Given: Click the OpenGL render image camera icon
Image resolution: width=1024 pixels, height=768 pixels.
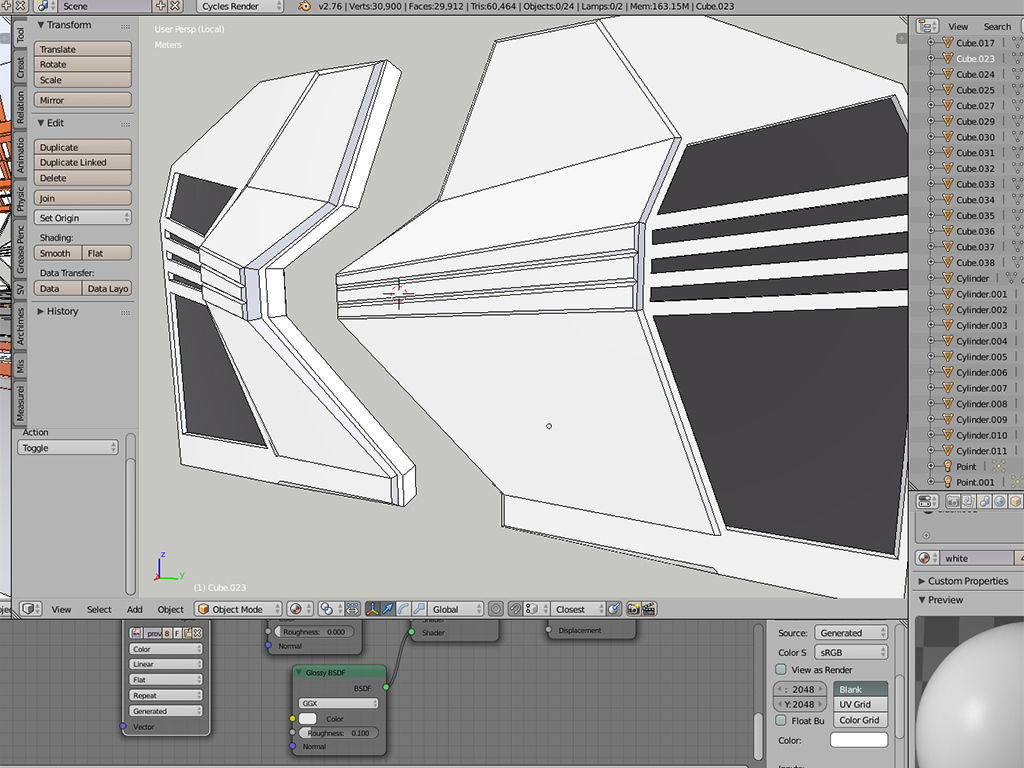Looking at the screenshot, I should pos(633,609).
